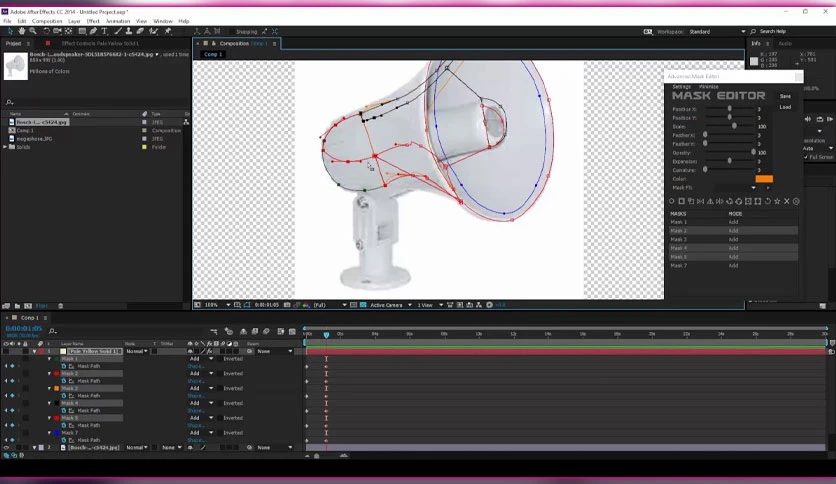Image resolution: width=836 pixels, height=484 pixels.
Task: Toggle Inverted checkbox for Mask 3
Action: pyautogui.click(x=220, y=389)
